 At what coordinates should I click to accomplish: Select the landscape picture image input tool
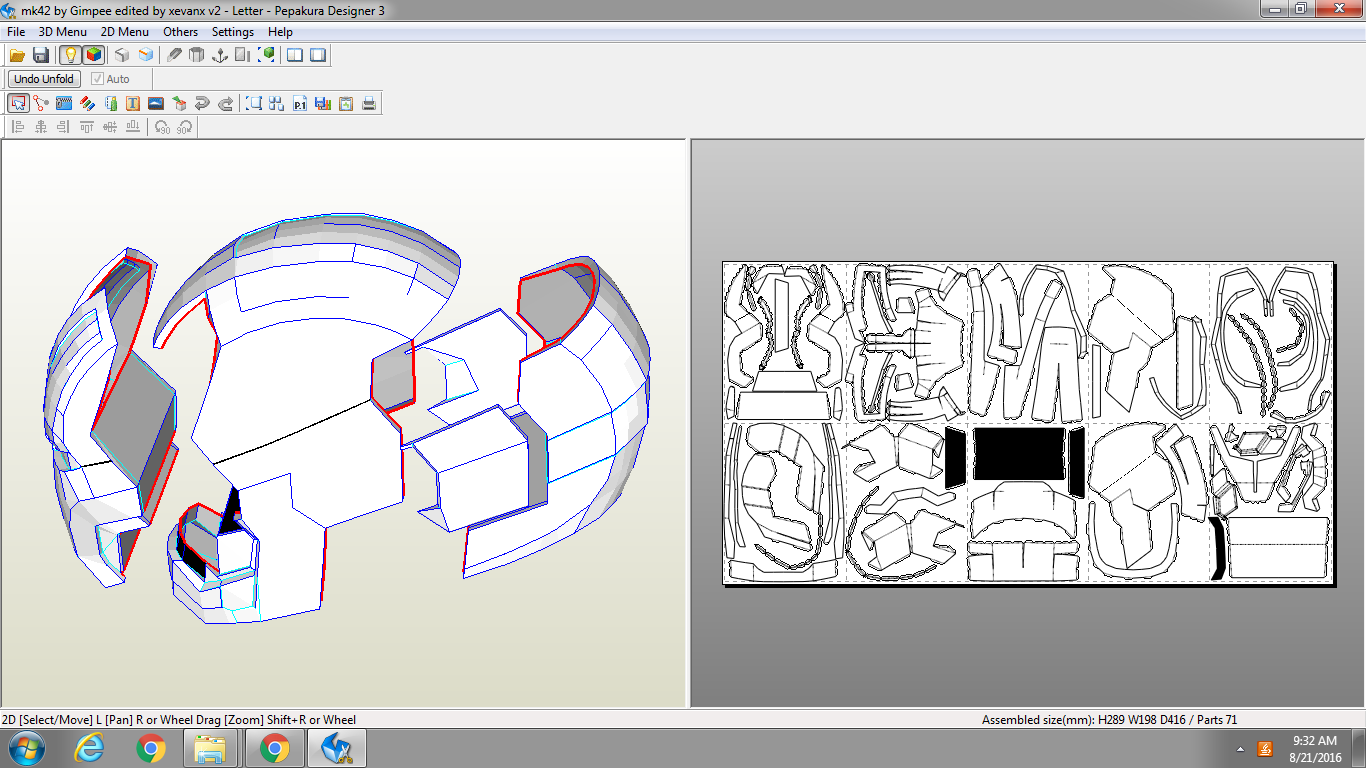(x=156, y=103)
